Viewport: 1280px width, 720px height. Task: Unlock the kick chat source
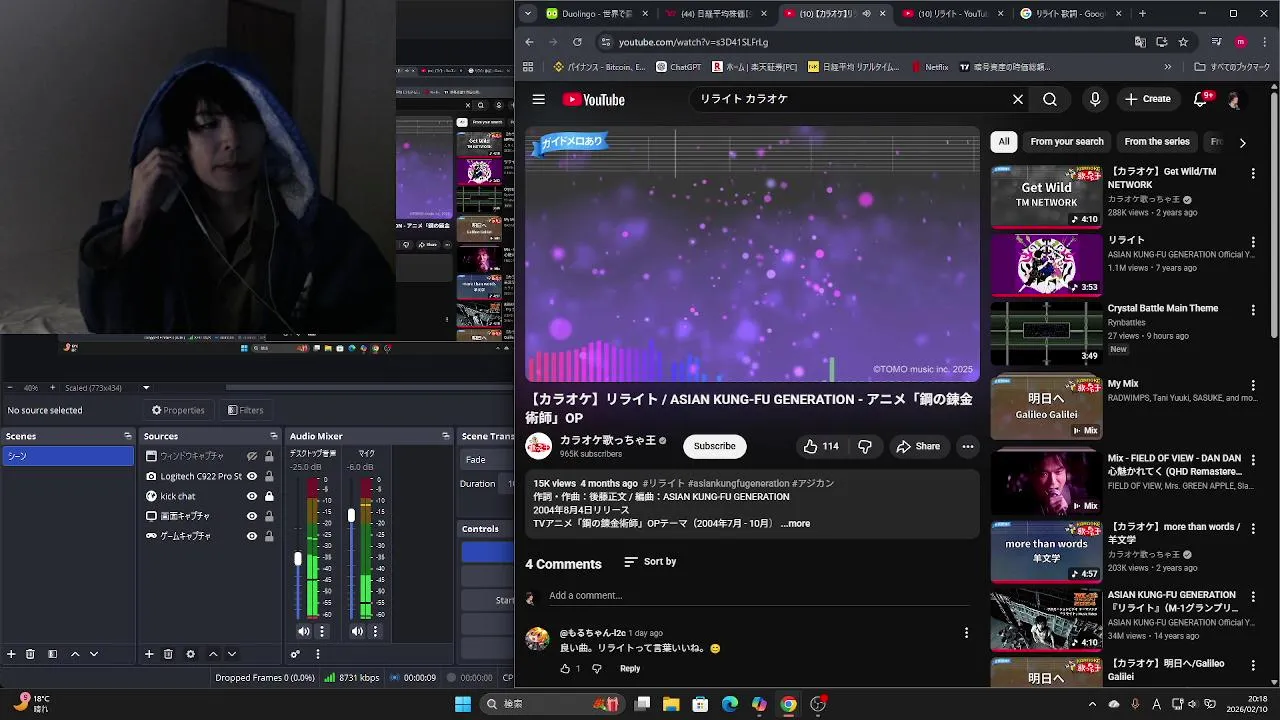coord(269,496)
